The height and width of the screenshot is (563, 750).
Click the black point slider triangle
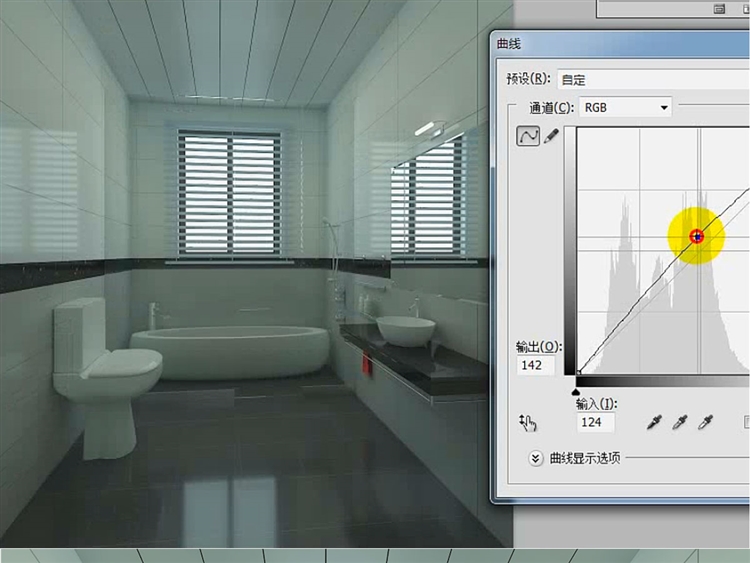coord(576,392)
